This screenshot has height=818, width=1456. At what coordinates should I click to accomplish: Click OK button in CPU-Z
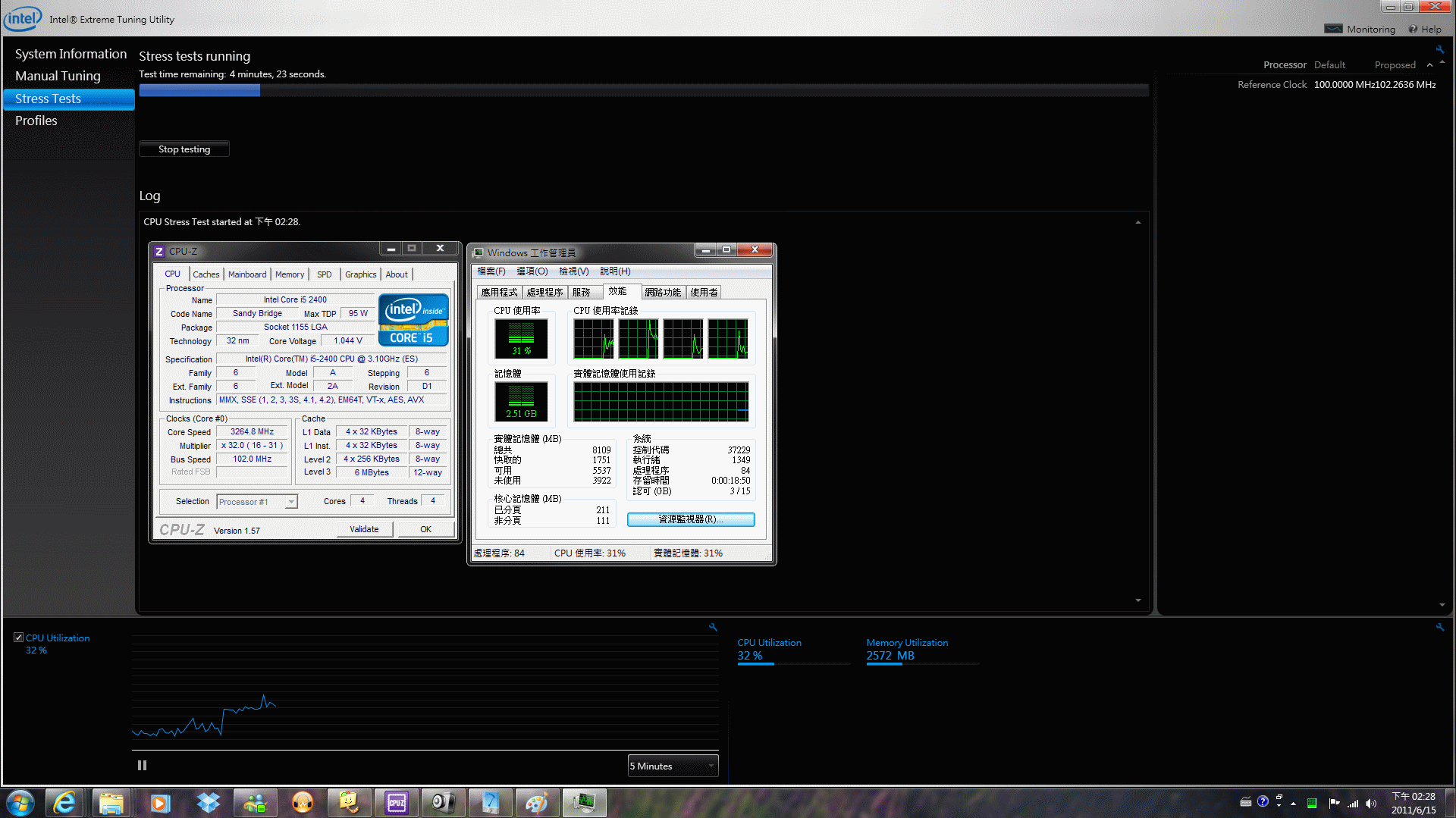426,529
